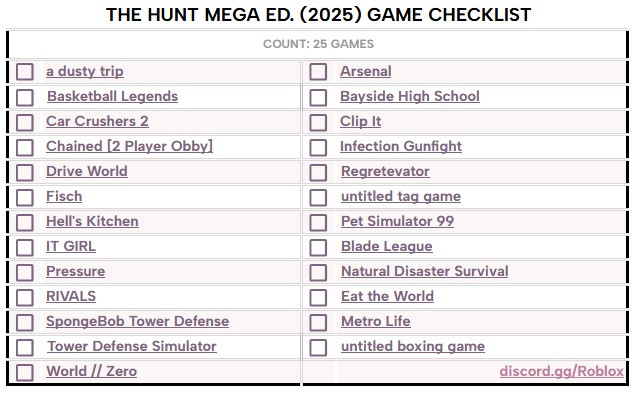637x393 pixels.
Task: Click the untitled boxing game link
Action: [x=413, y=346]
